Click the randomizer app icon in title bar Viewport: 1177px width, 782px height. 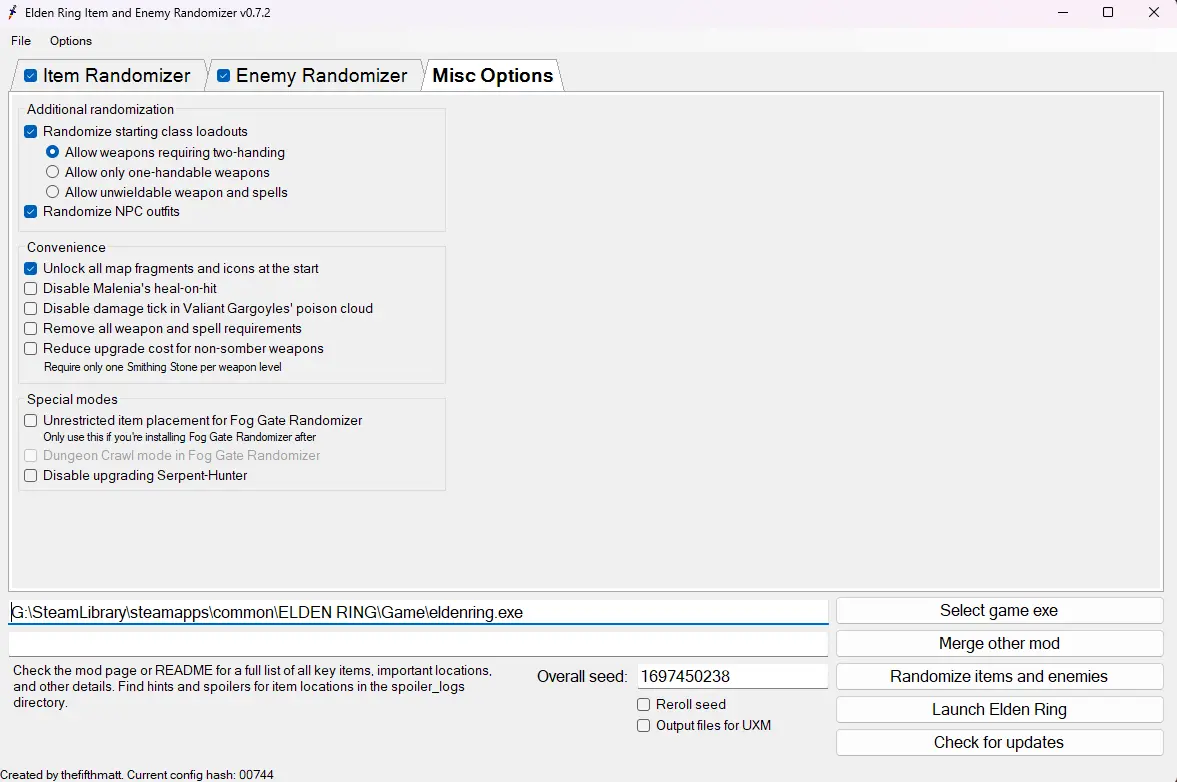[x=12, y=12]
